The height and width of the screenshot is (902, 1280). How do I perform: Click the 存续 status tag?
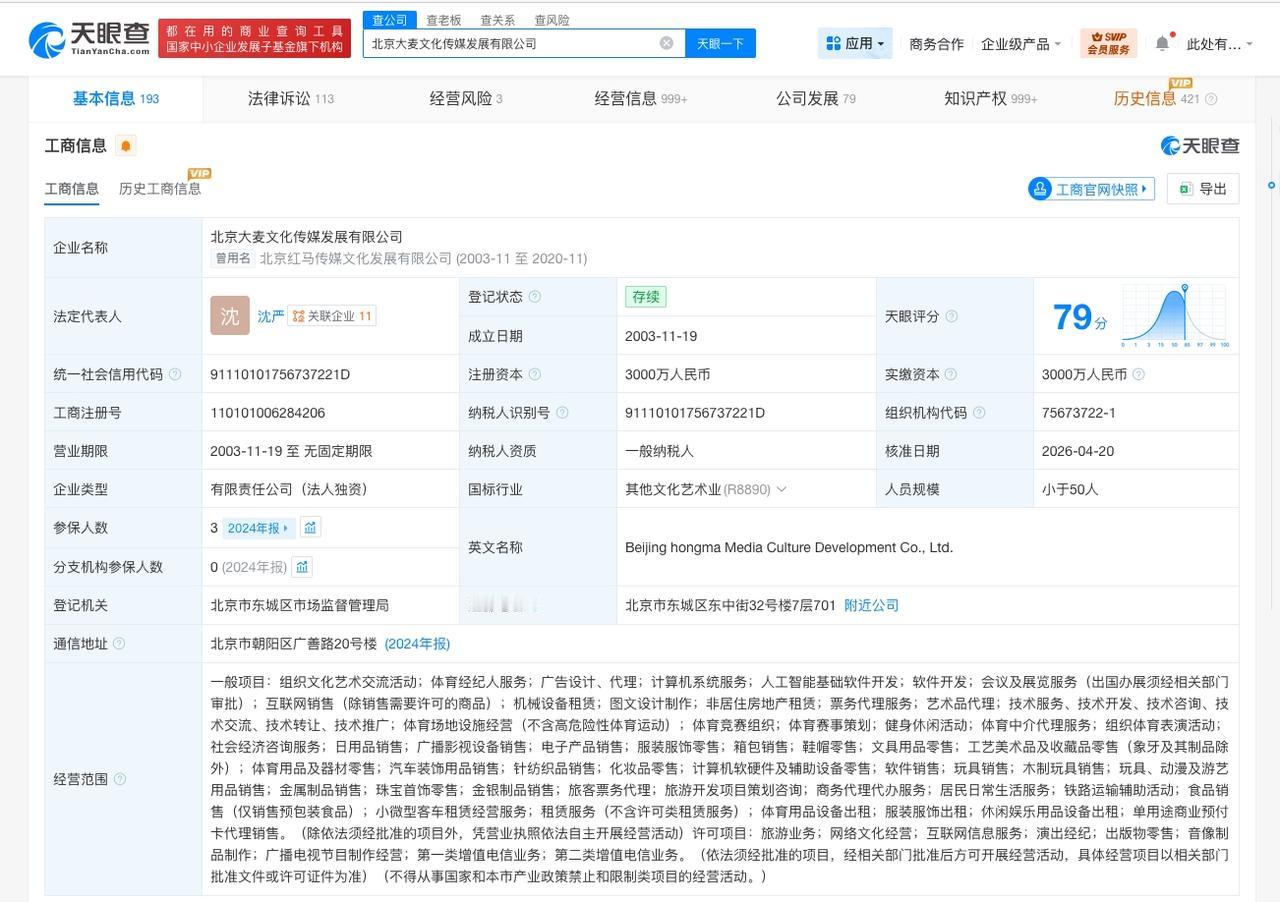pyautogui.click(x=646, y=297)
